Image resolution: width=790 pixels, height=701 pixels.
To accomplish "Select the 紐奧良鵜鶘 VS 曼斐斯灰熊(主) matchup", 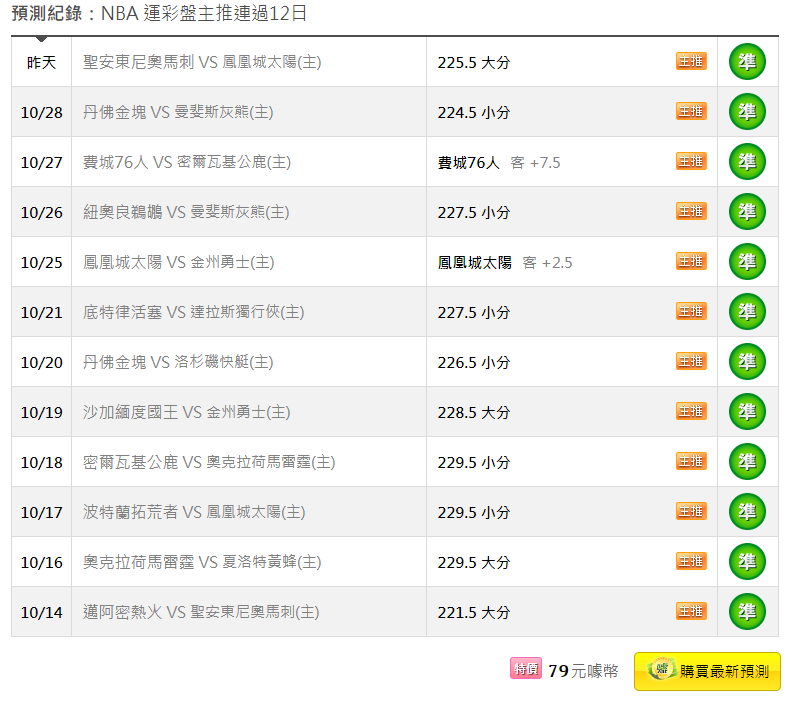I will tap(186, 212).
